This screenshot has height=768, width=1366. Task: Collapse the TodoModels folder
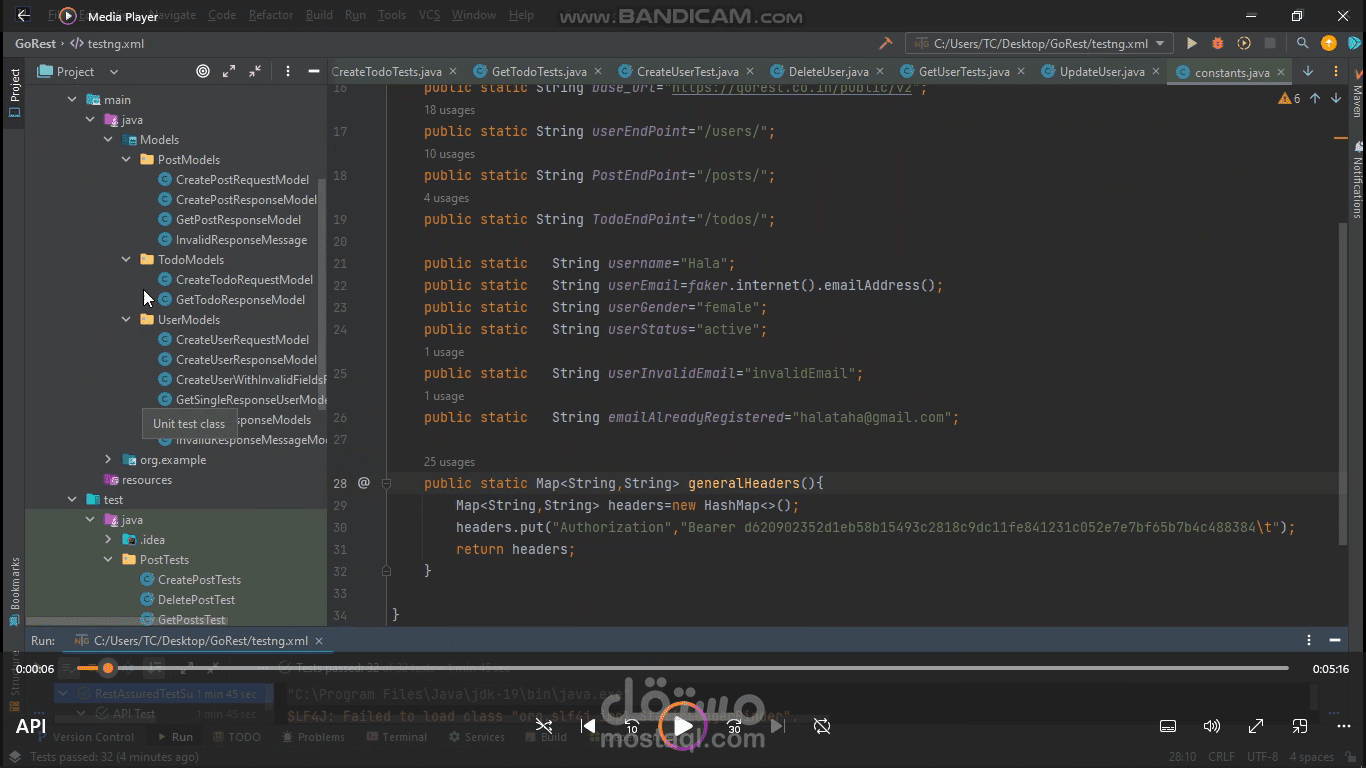tap(126, 260)
